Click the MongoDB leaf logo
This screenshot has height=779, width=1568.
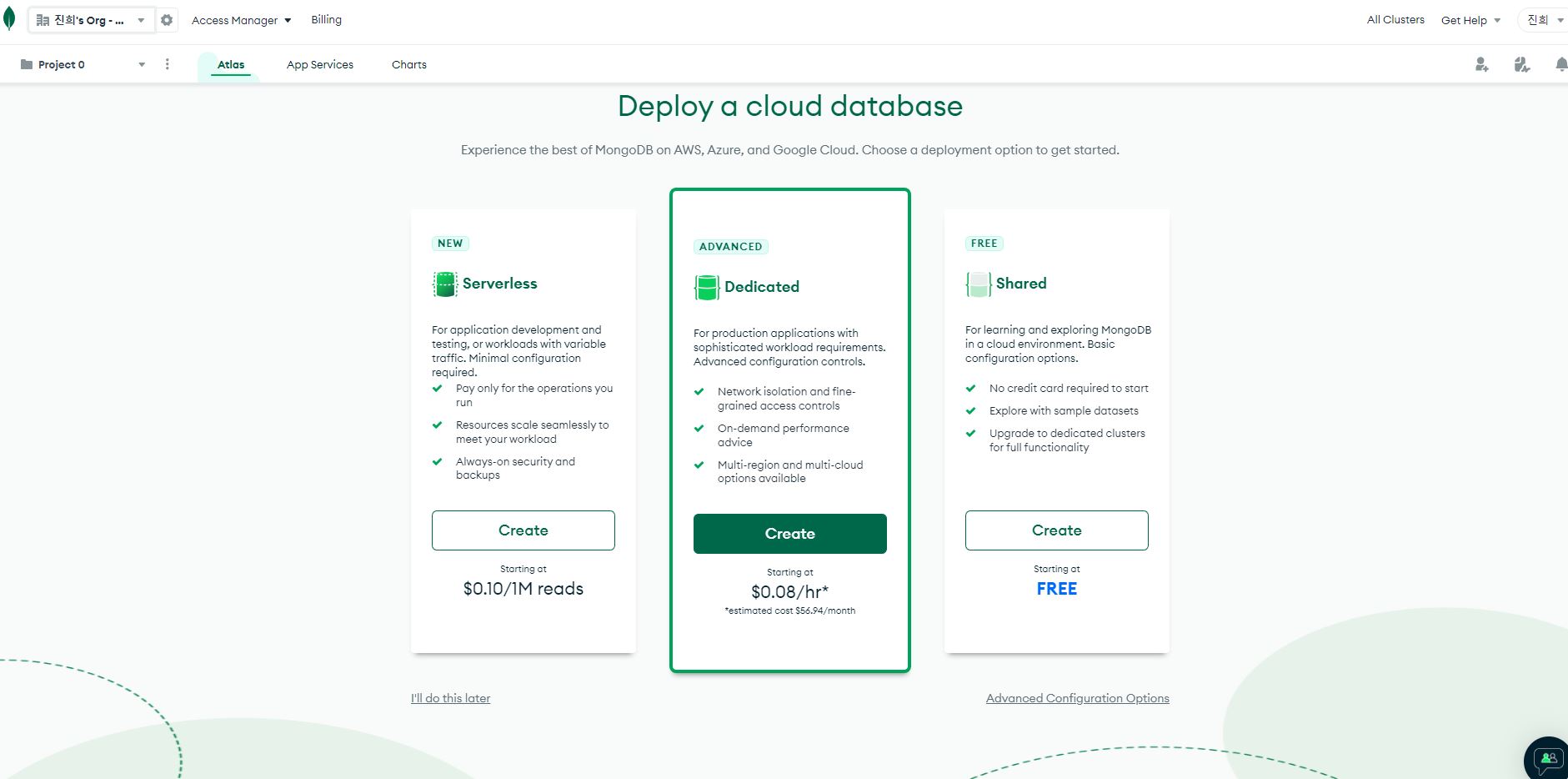(x=9, y=20)
